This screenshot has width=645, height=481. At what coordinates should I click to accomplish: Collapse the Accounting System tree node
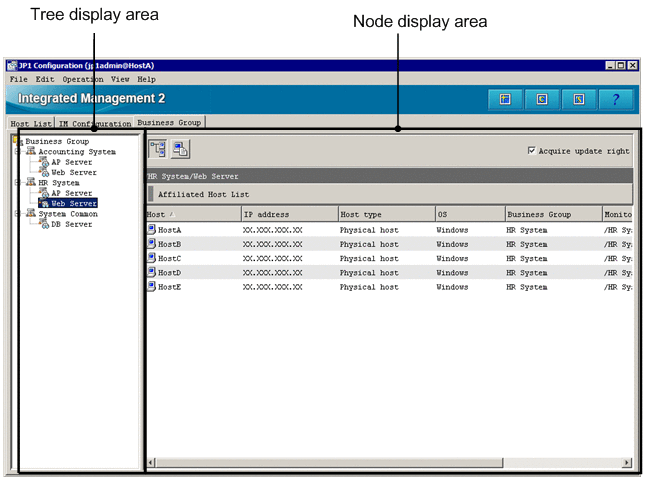coord(18,152)
